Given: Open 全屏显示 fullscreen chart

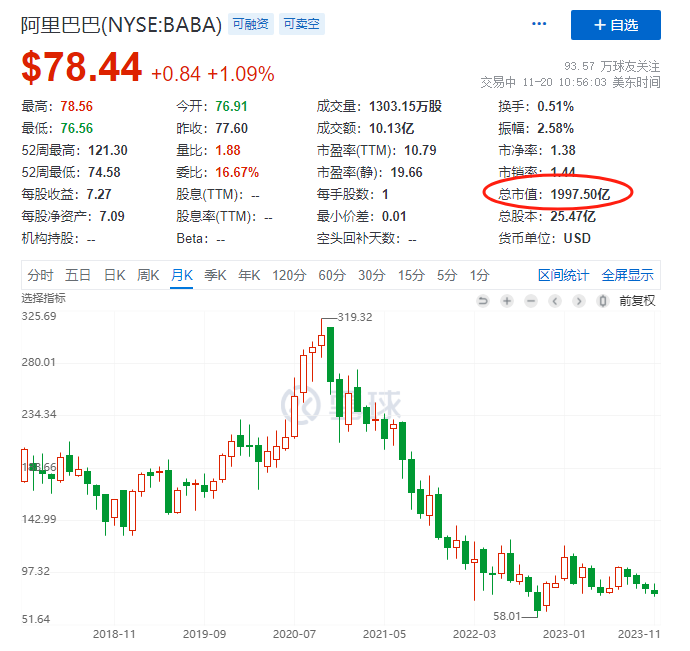Looking at the screenshot, I should (x=628, y=276).
